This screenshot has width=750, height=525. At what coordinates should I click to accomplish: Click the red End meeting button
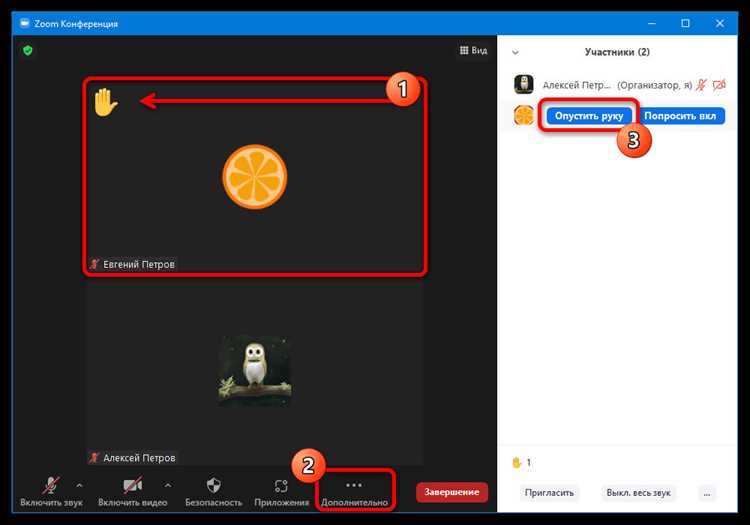(x=452, y=492)
